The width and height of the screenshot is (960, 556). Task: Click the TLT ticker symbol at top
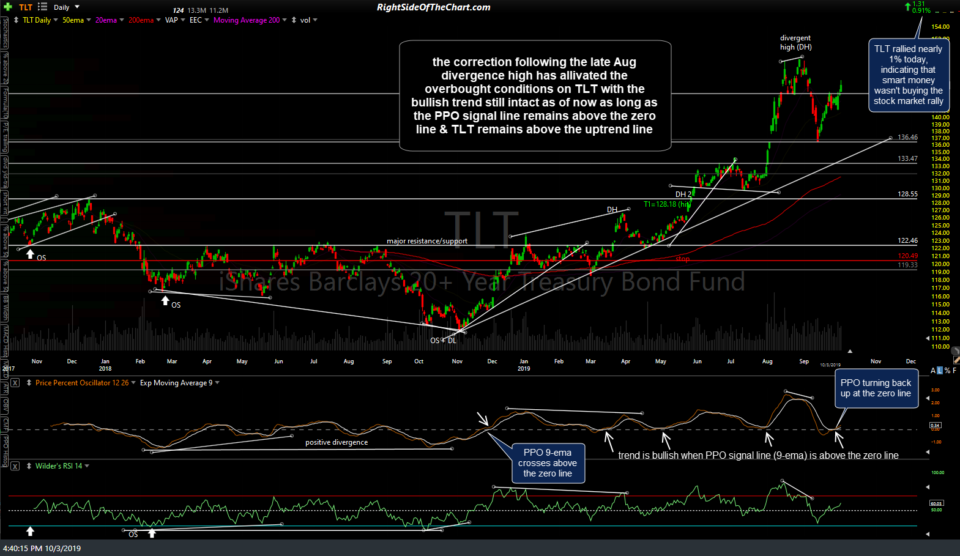click(x=25, y=7)
